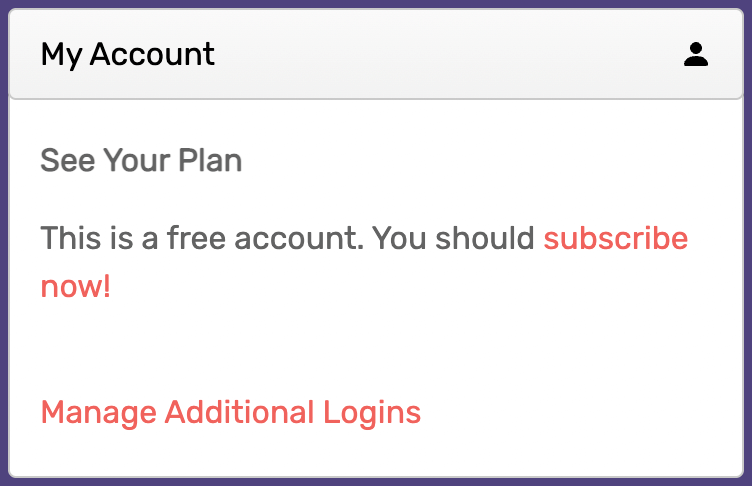Viewport: 752px width, 486px height.
Task: Click the 'You should' text
Action: [453, 238]
